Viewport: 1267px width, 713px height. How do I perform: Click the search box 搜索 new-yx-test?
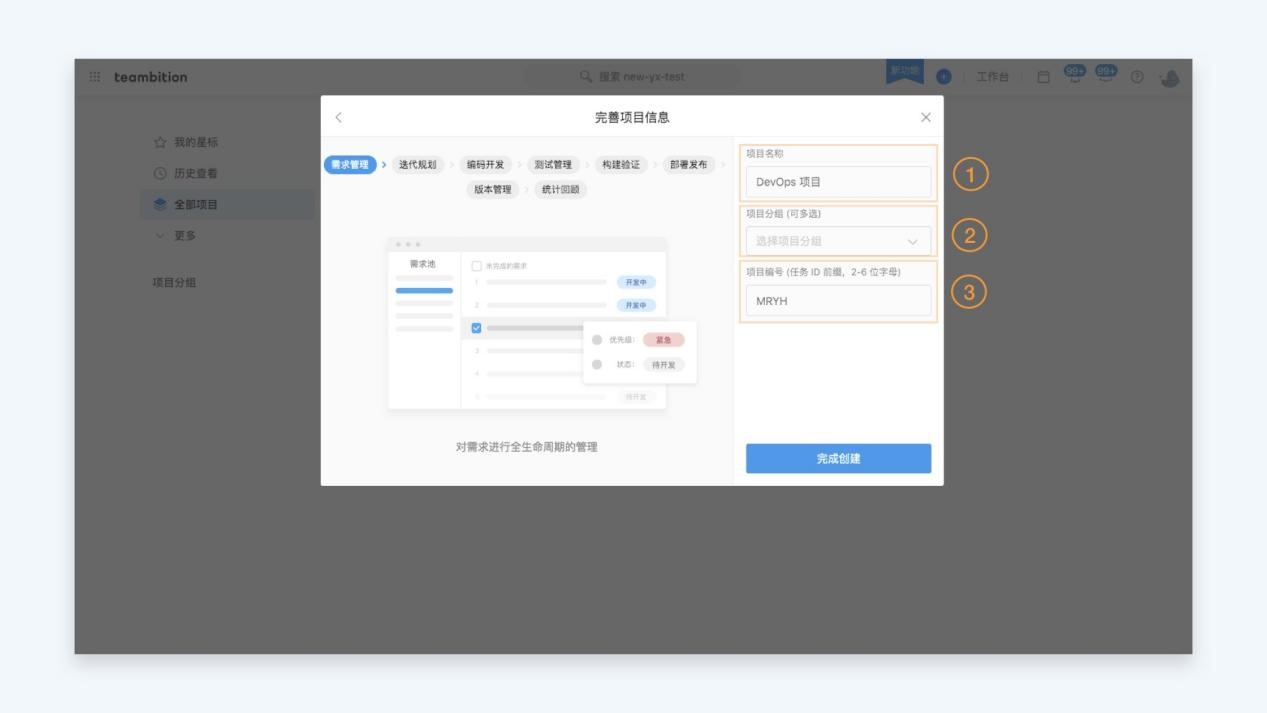pyautogui.click(x=632, y=77)
